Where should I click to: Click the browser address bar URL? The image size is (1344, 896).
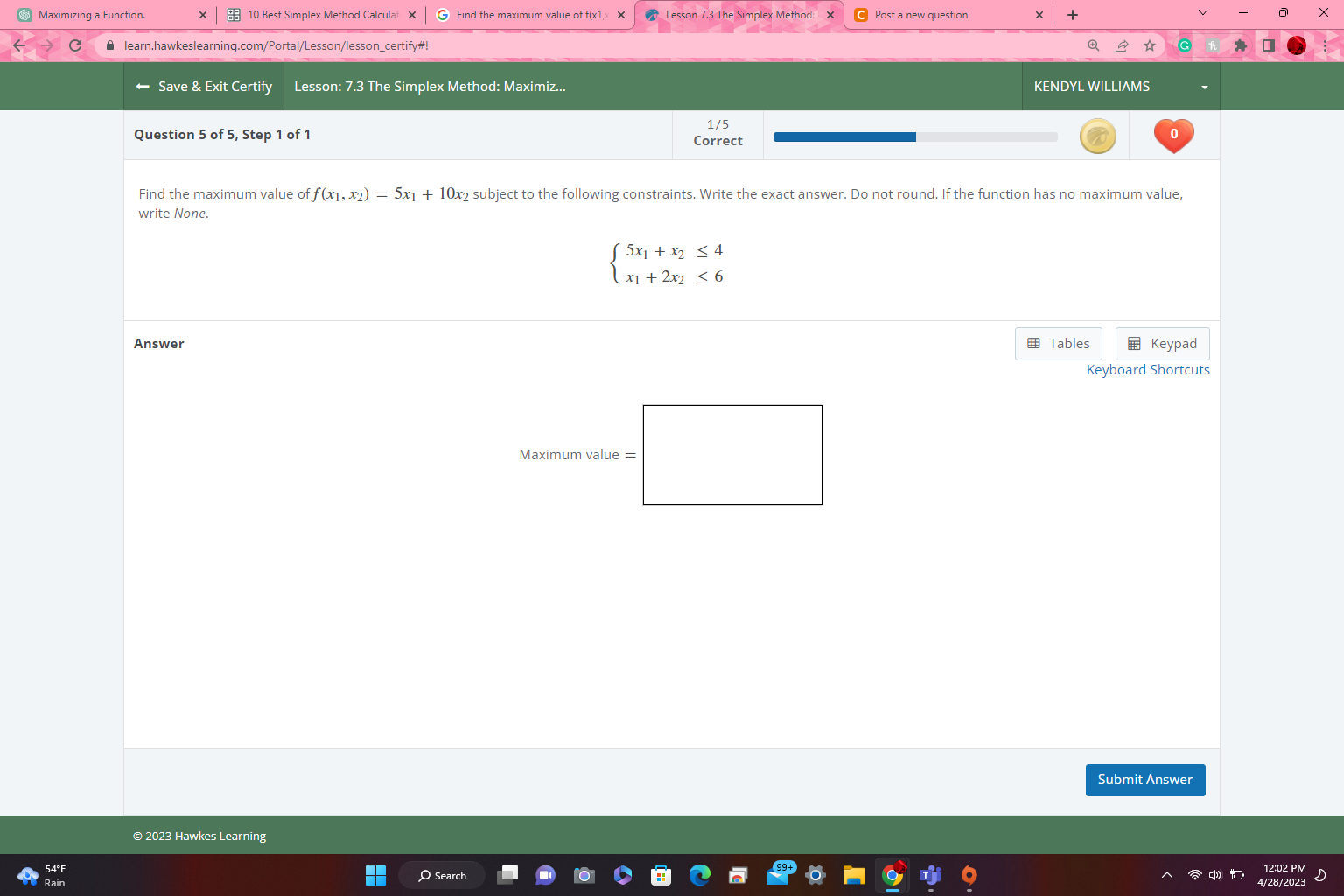coord(276,45)
